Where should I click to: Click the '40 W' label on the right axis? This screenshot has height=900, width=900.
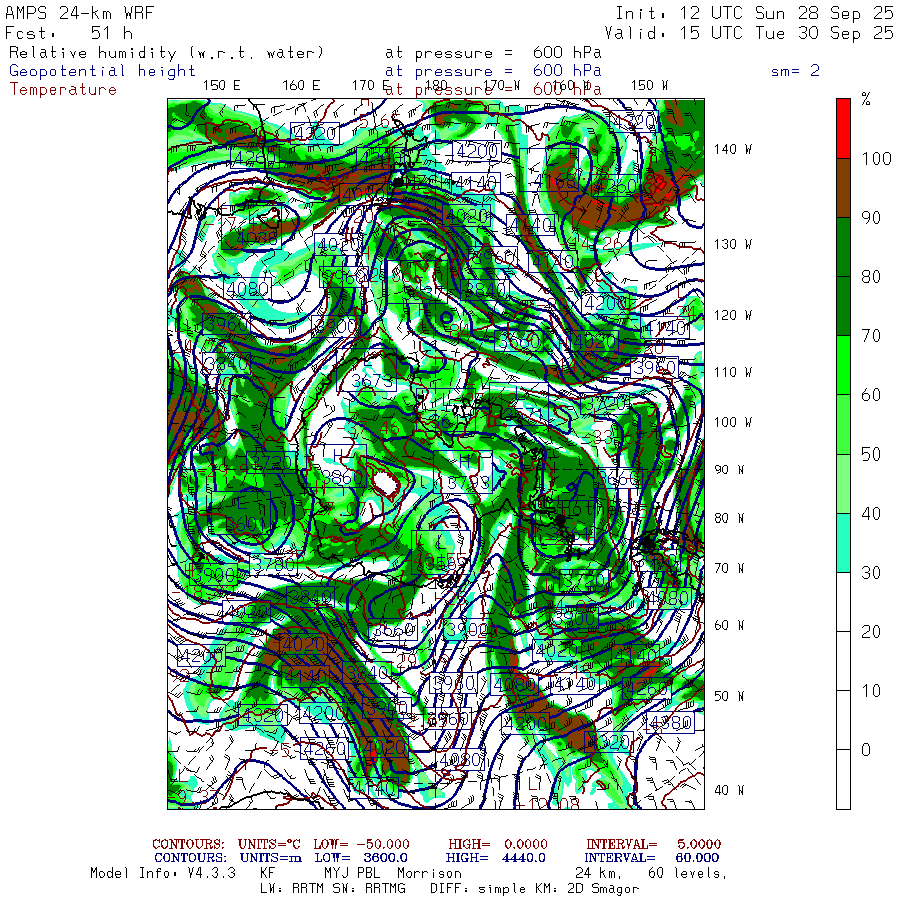(729, 790)
